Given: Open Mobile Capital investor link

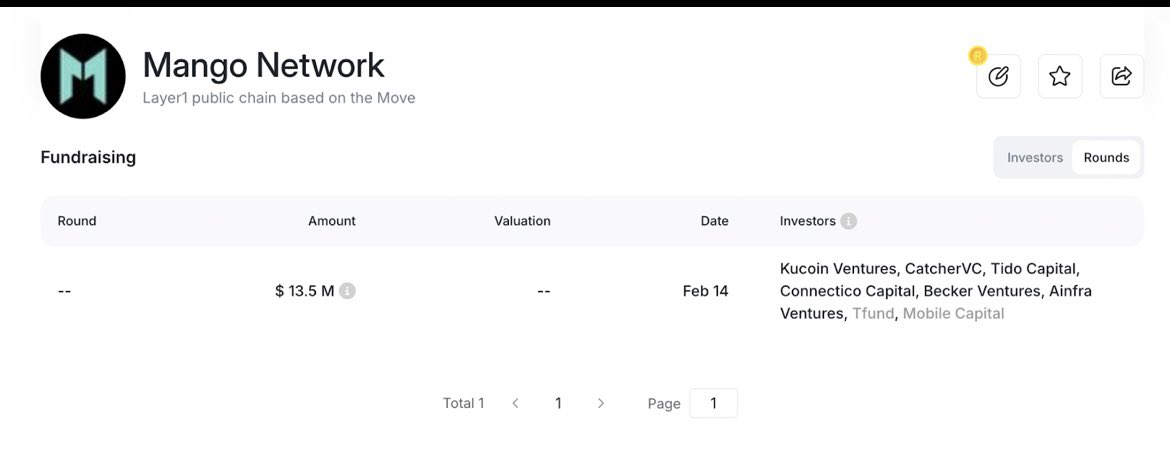Looking at the screenshot, I should click(954, 313).
